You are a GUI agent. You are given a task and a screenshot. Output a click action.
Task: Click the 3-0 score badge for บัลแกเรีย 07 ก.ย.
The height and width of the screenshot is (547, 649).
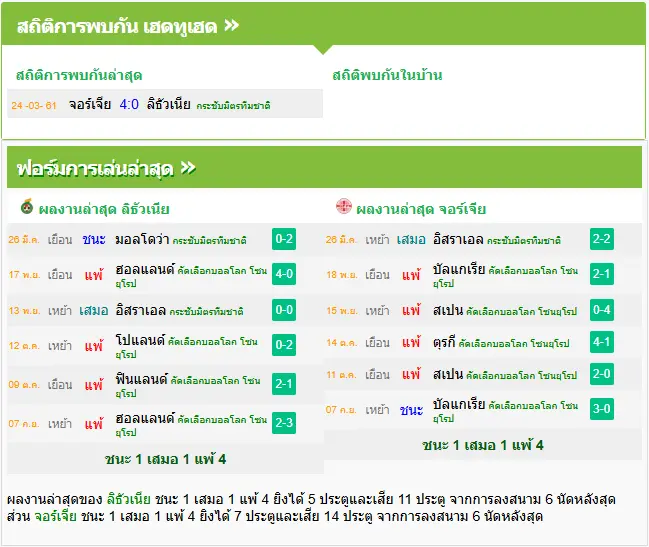coord(602,409)
